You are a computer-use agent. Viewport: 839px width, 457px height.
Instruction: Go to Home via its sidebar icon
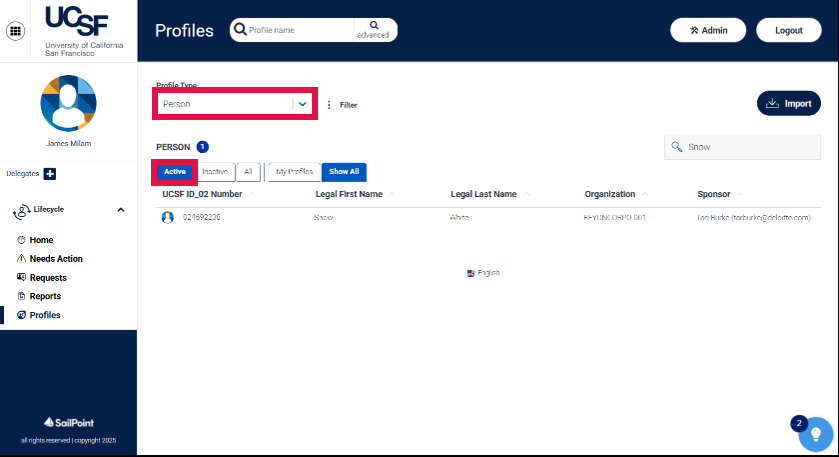point(21,240)
